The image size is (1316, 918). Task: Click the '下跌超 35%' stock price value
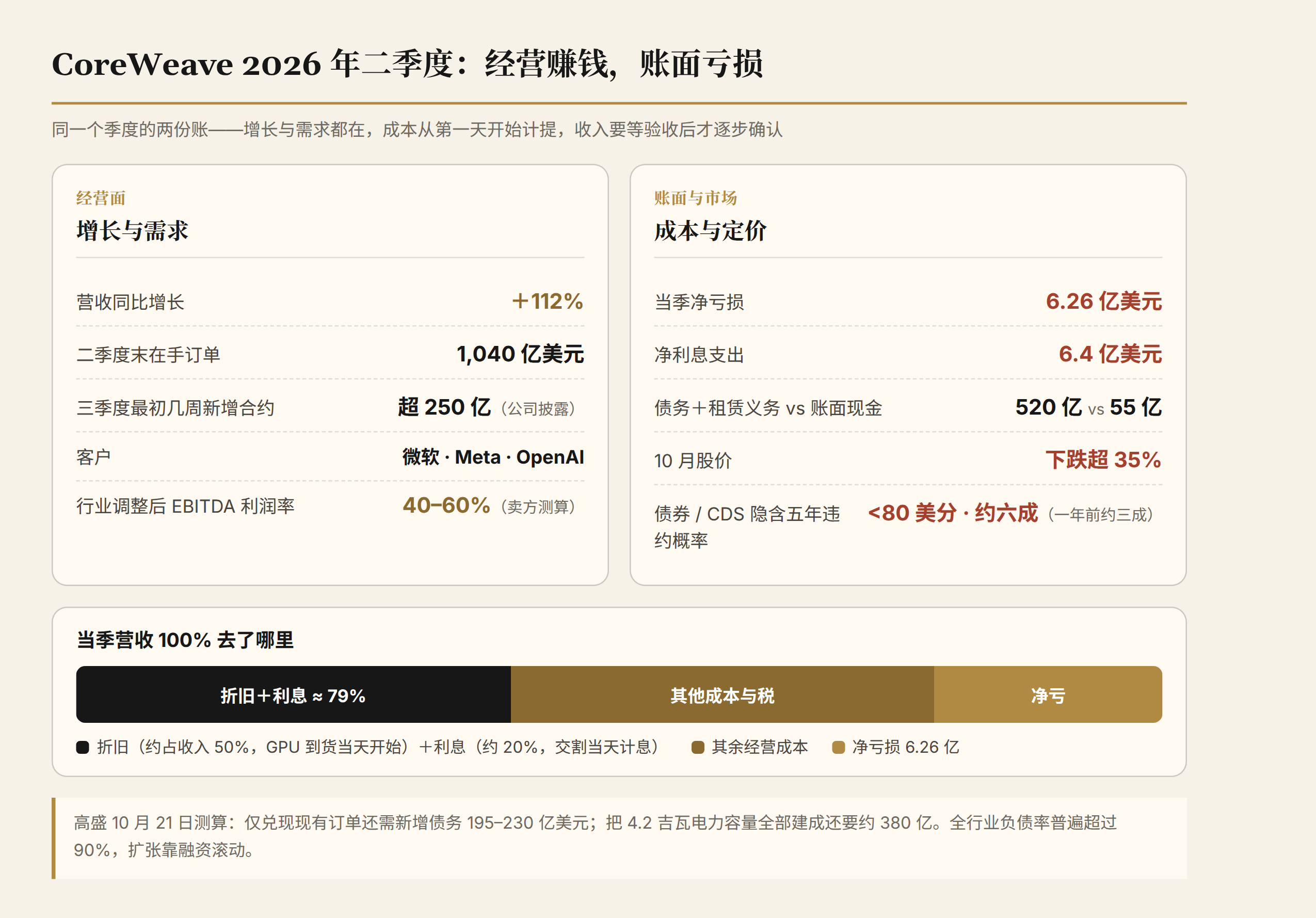click(1103, 460)
